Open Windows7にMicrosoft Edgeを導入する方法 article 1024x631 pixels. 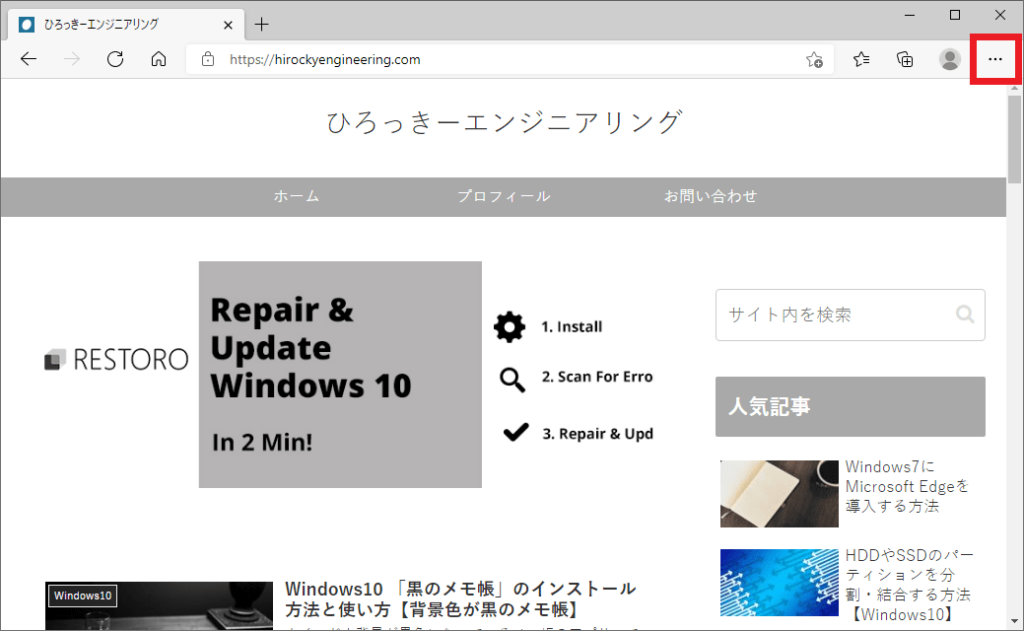click(x=907, y=487)
